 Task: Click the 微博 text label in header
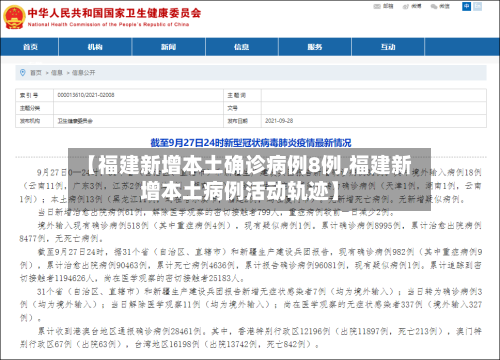pyautogui.click(x=416, y=6)
